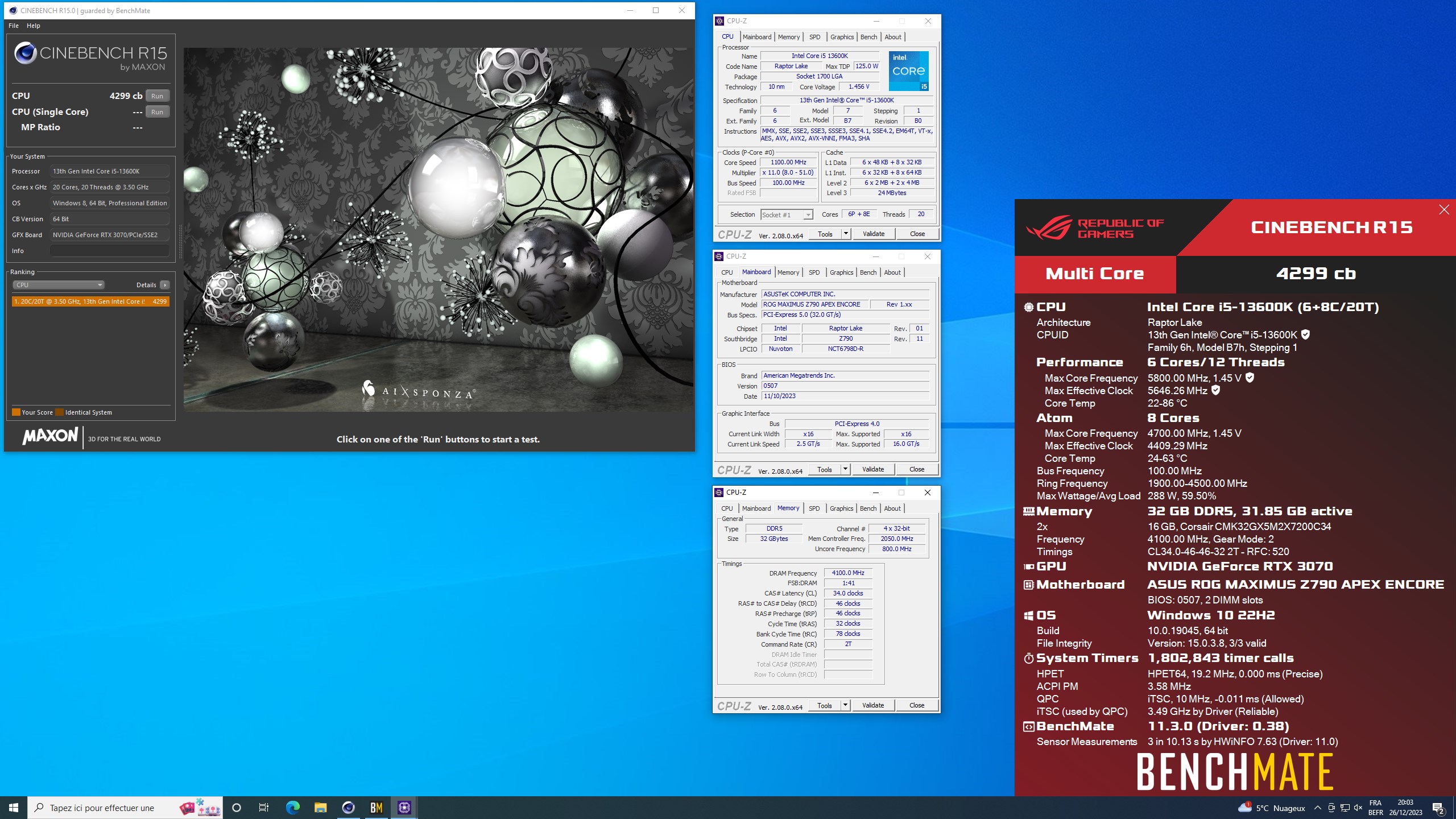Click the Details arrow button in Ranking
The height and width of the screenshot is (819, 1456).
[x=164, y=285]
